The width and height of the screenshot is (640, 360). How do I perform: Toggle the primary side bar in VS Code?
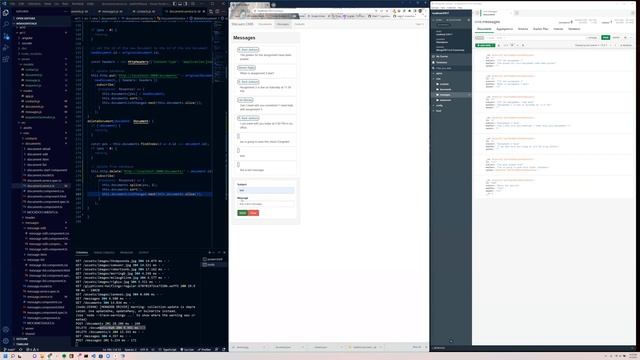(x=174, y=4)
